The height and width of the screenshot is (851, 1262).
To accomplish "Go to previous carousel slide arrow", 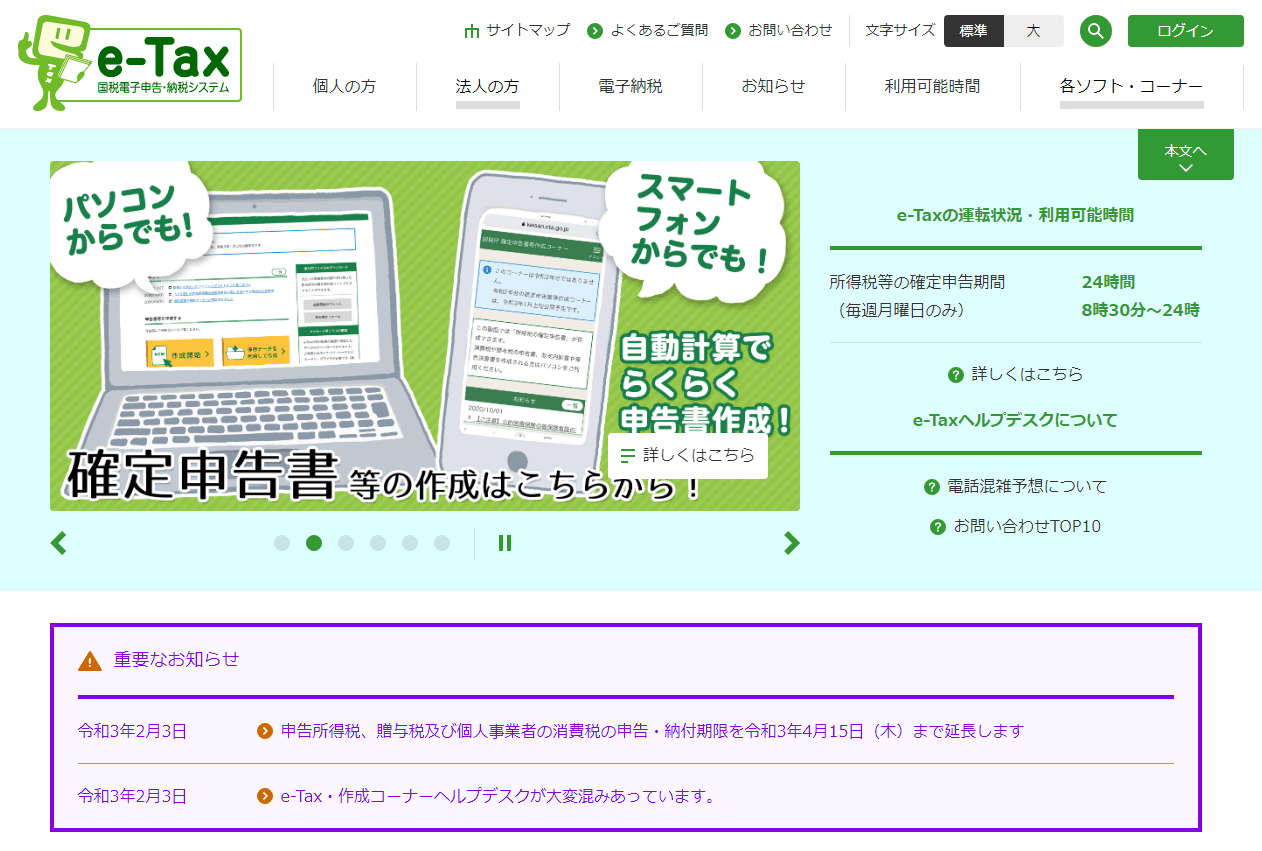I will point(59,543).
